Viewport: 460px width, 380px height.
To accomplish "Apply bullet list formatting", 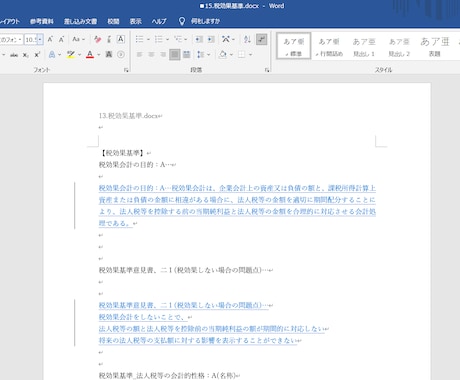I will point(139,39).
